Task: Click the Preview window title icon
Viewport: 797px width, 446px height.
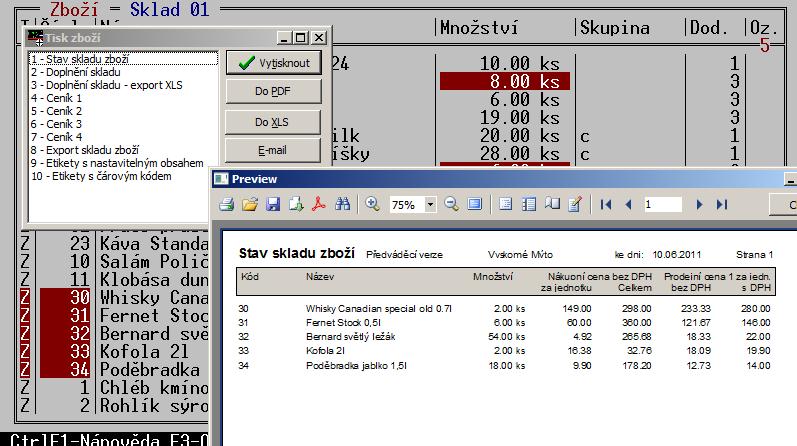Action: (x=221, y=179)
